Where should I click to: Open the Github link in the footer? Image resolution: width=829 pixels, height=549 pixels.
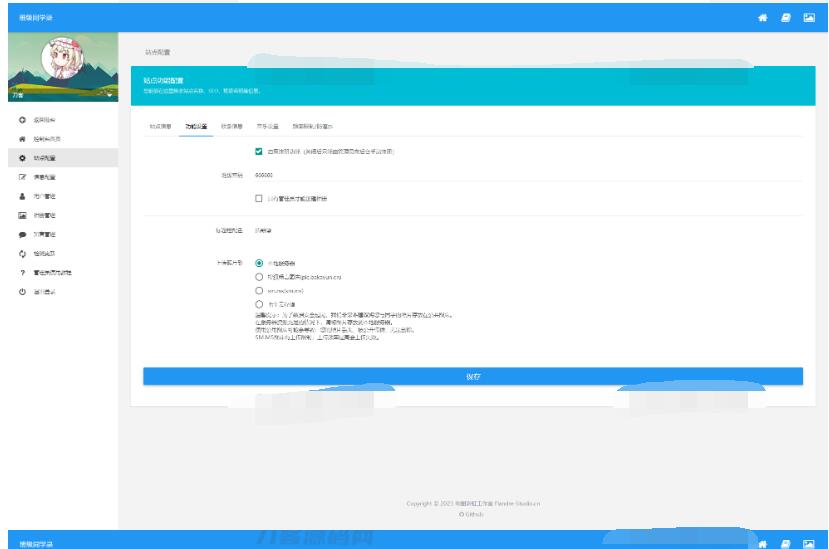point(472,513)
